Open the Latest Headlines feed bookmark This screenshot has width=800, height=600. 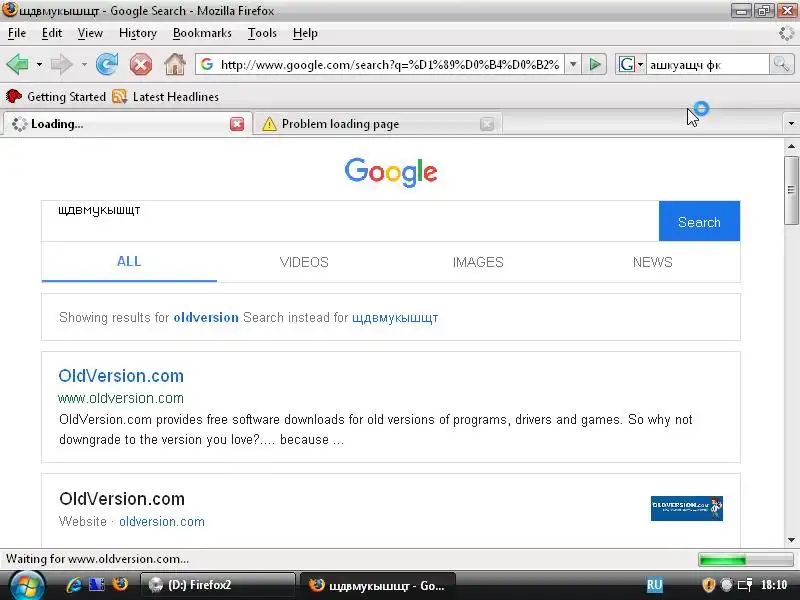[x=165, y=96]
